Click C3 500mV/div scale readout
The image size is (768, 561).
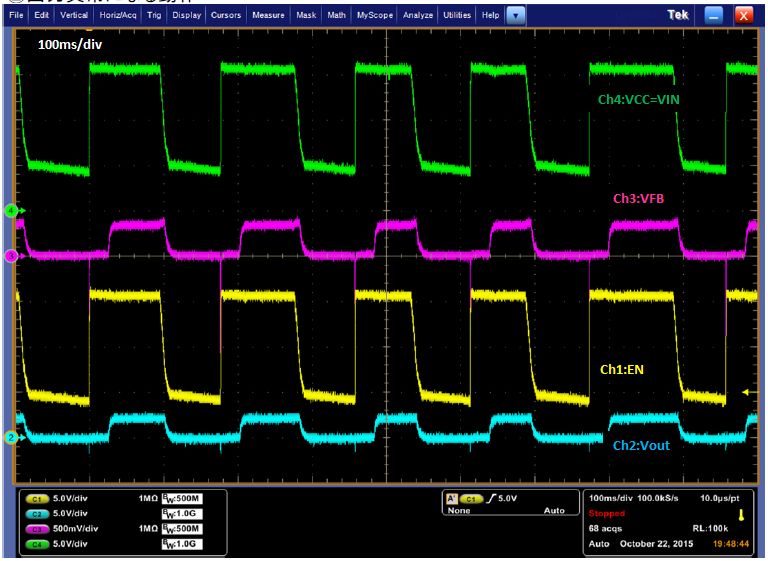tap(75, 529)
